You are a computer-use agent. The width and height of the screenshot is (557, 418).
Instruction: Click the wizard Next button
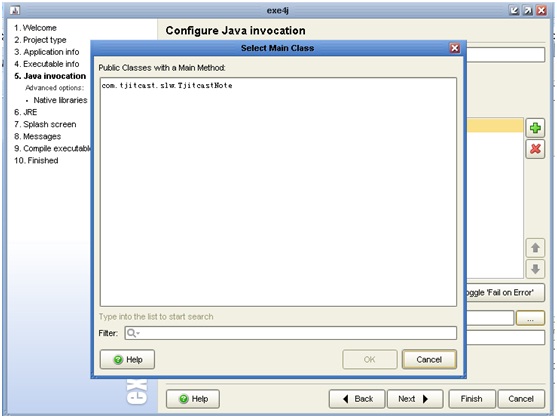point(415,399)
